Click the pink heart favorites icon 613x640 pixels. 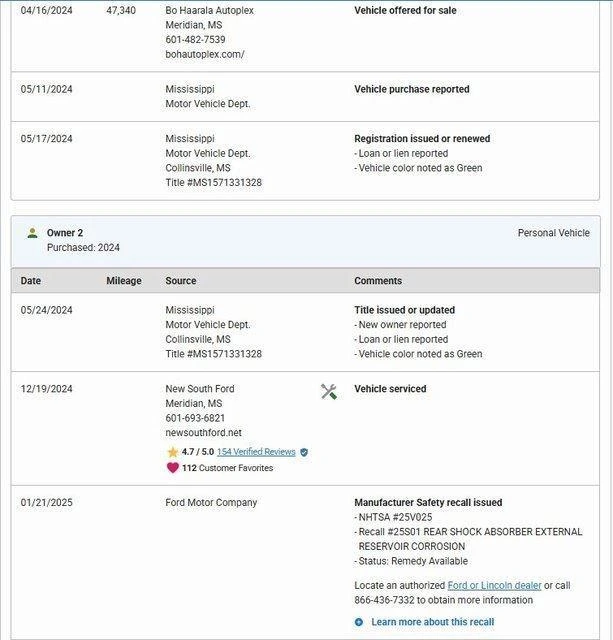pyautogui.click(x=172, y=467)
